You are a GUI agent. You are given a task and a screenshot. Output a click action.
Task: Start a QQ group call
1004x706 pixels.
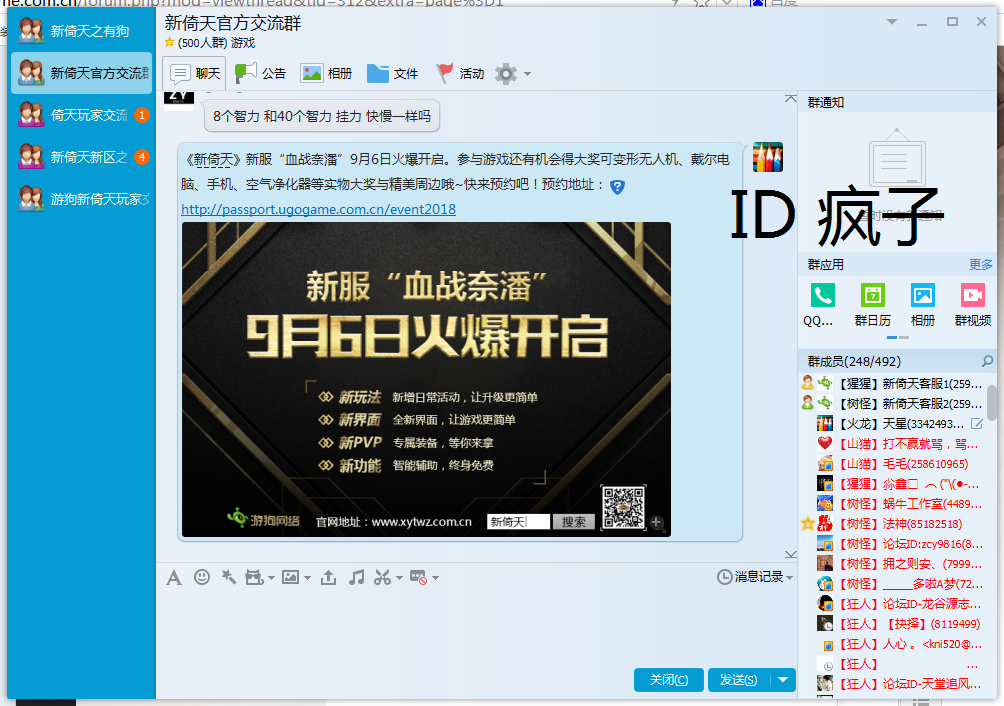click(821, 297)
